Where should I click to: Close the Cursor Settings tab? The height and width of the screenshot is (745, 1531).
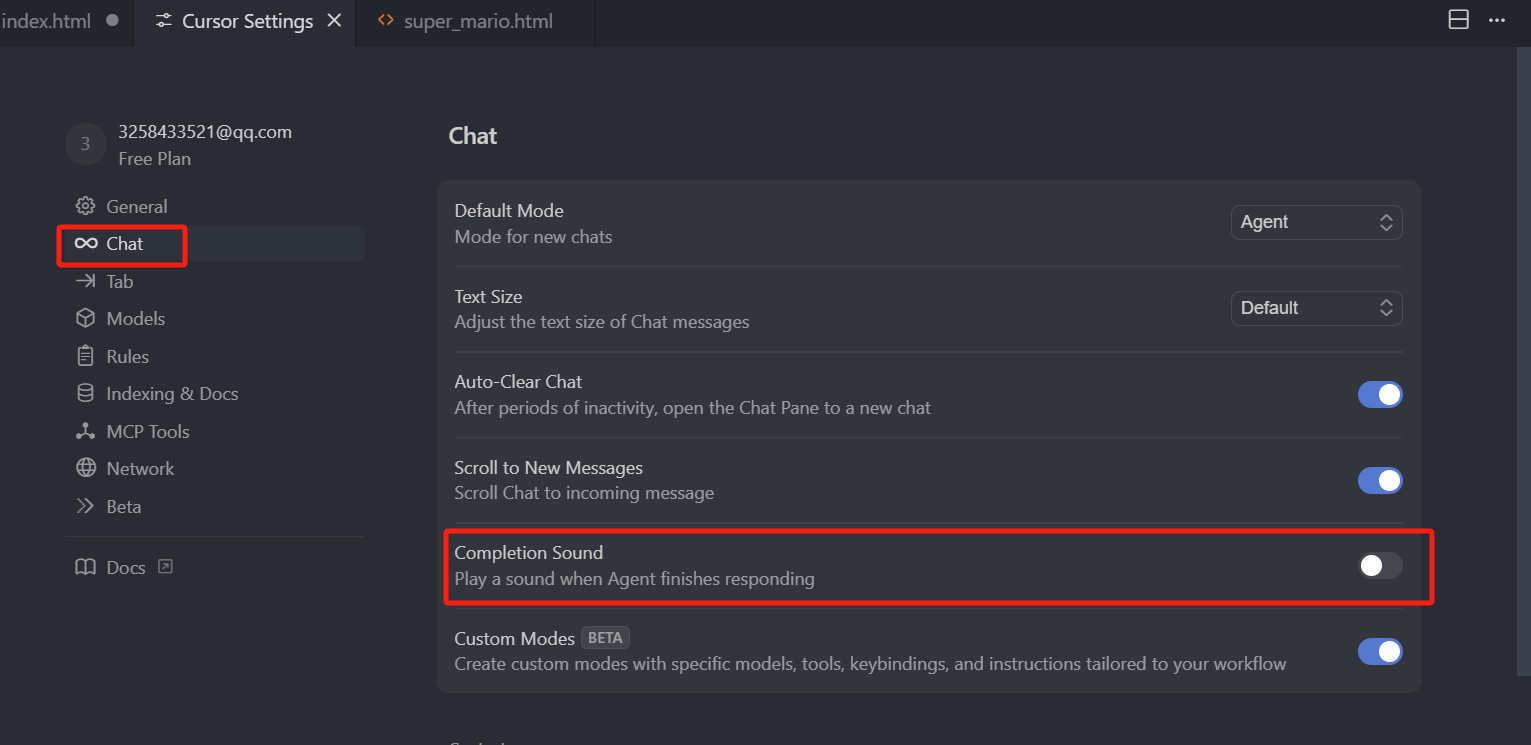(x=335, y=20)
